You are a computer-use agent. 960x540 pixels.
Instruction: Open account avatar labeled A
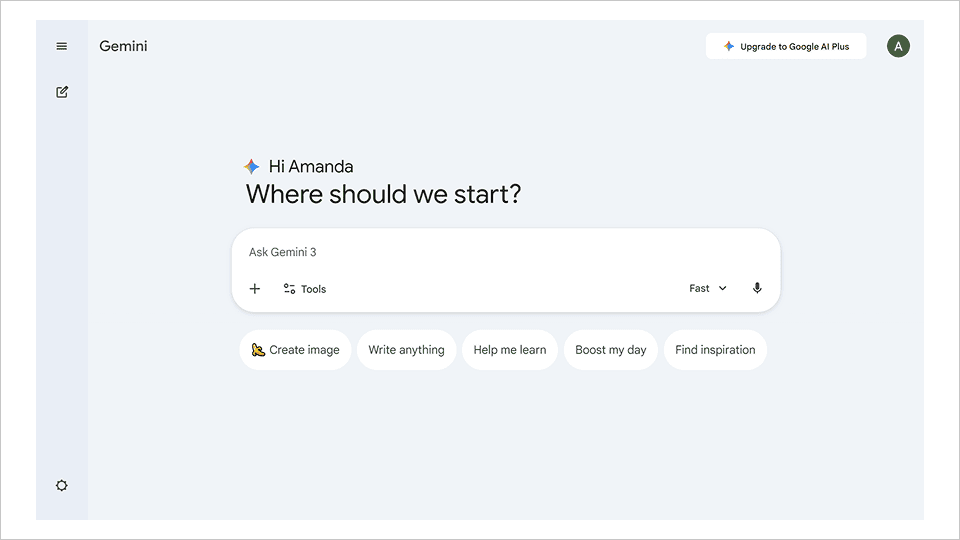point(898,46)
